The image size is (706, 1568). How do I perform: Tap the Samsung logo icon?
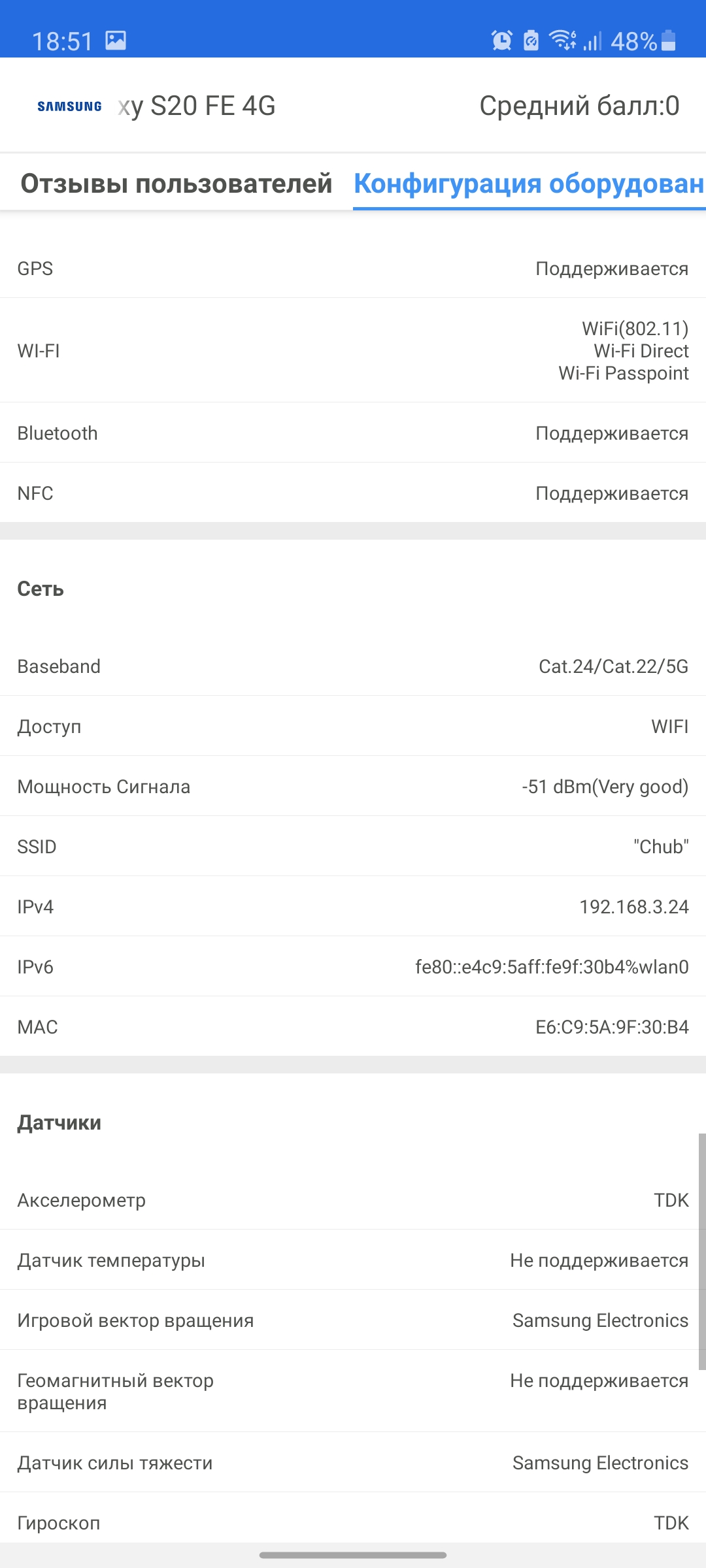pyautogui.click(x=69, y=106)
